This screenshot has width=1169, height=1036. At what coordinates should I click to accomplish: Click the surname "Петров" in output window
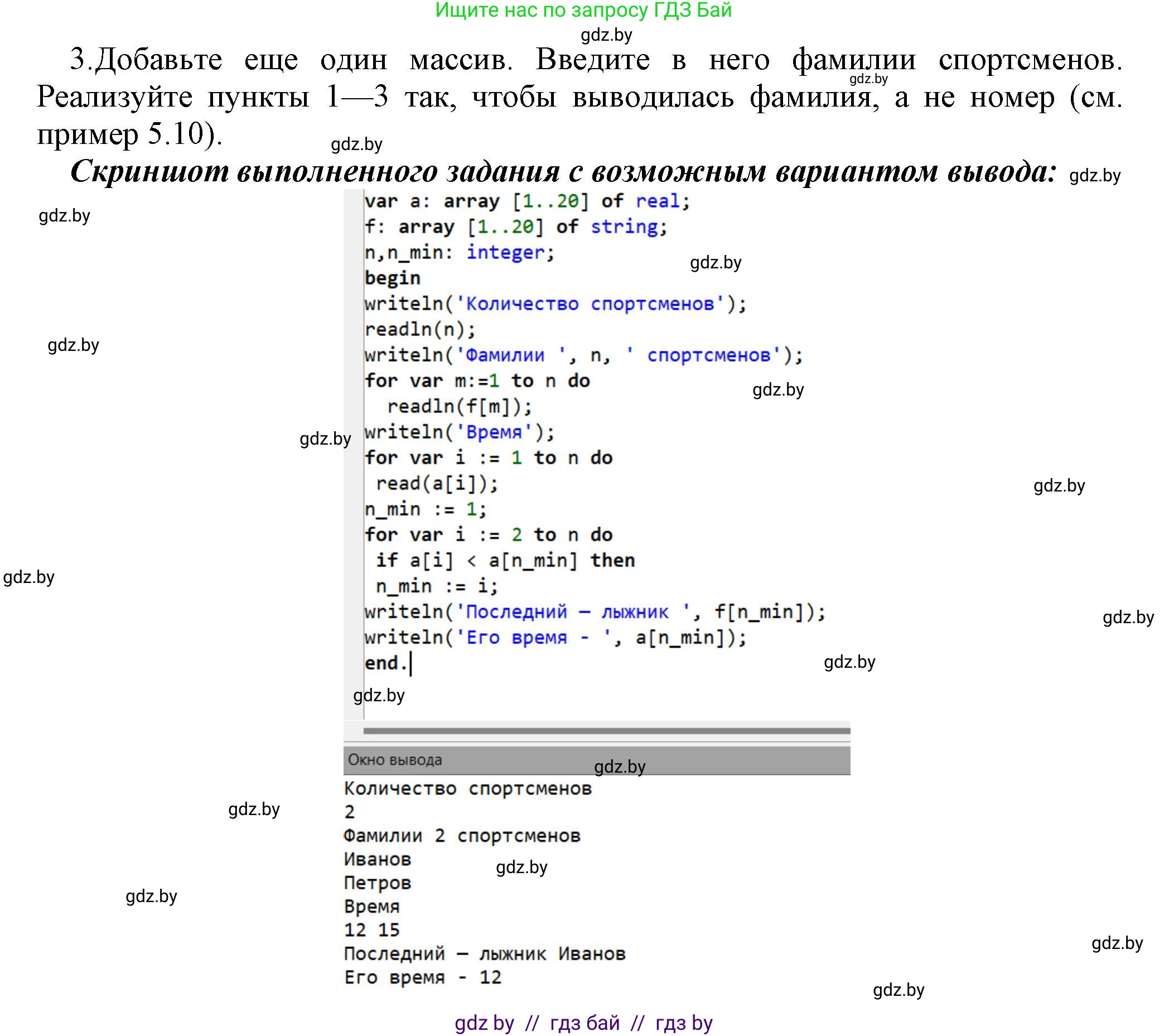pos(378,883)
